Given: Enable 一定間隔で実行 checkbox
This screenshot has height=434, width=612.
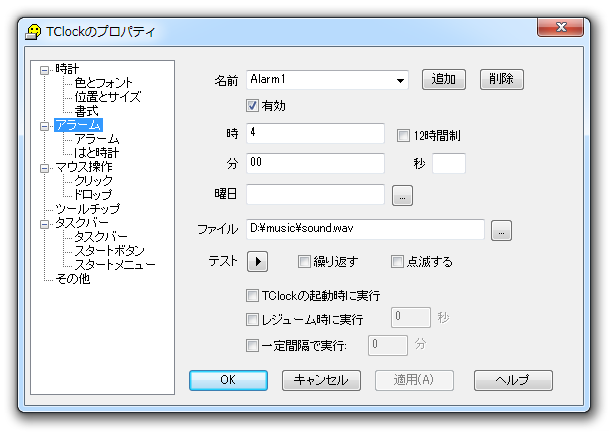Looking at the screenshot, I should pyautogui.click(x=252, y=345).
